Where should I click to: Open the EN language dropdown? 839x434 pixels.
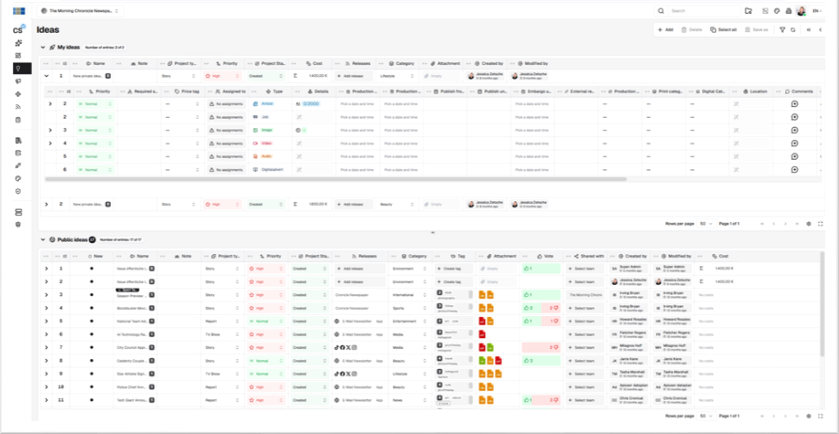(817, 11)
